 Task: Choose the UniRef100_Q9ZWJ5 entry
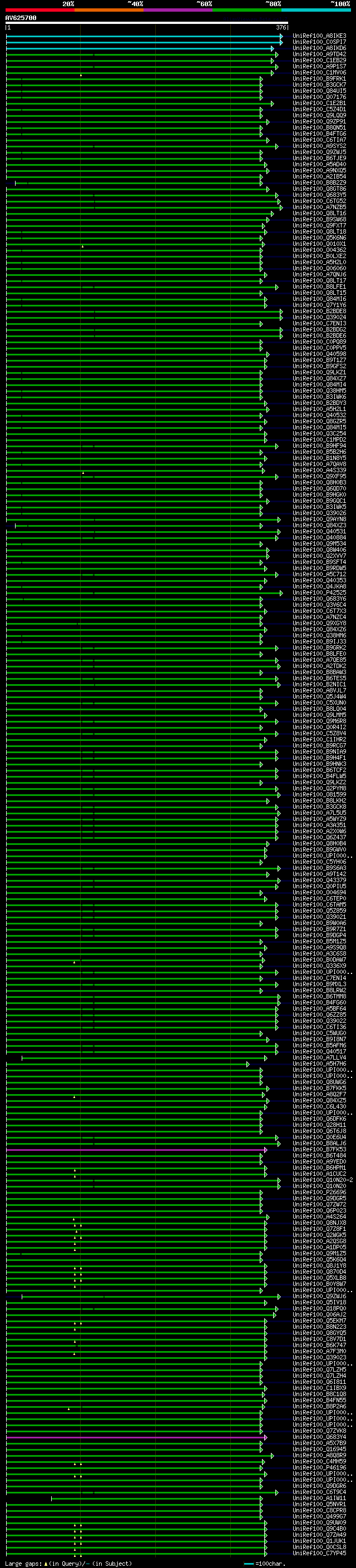(319, 152)
